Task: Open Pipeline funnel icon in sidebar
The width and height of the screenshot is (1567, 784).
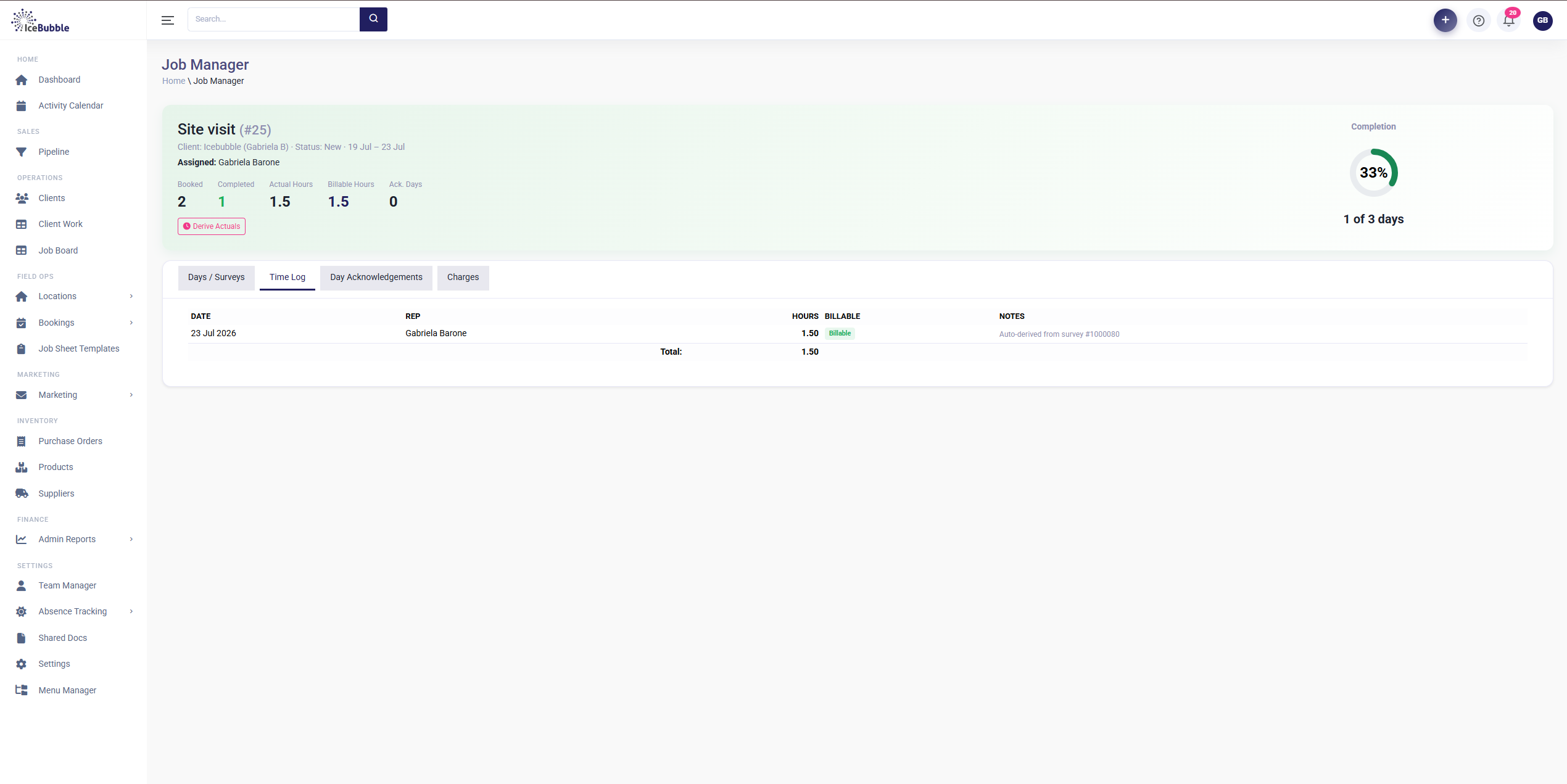Action: (22, 152)
